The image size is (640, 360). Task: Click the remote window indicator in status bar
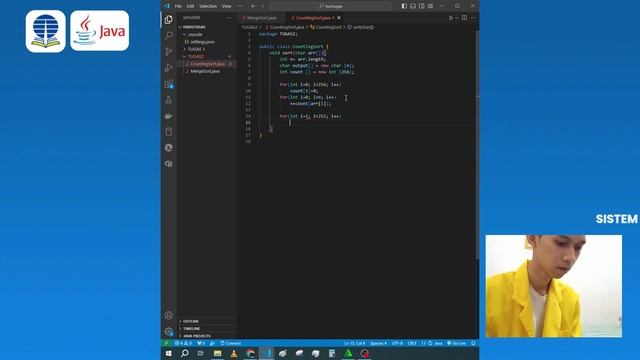[167, 343]
